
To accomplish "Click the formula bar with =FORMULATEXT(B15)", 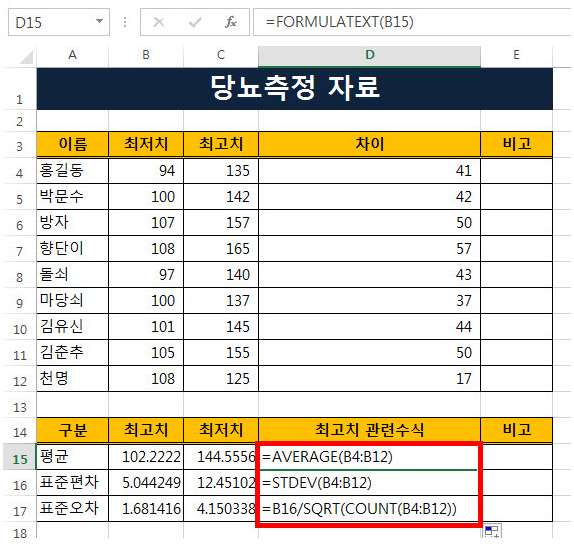I will 412,22.
